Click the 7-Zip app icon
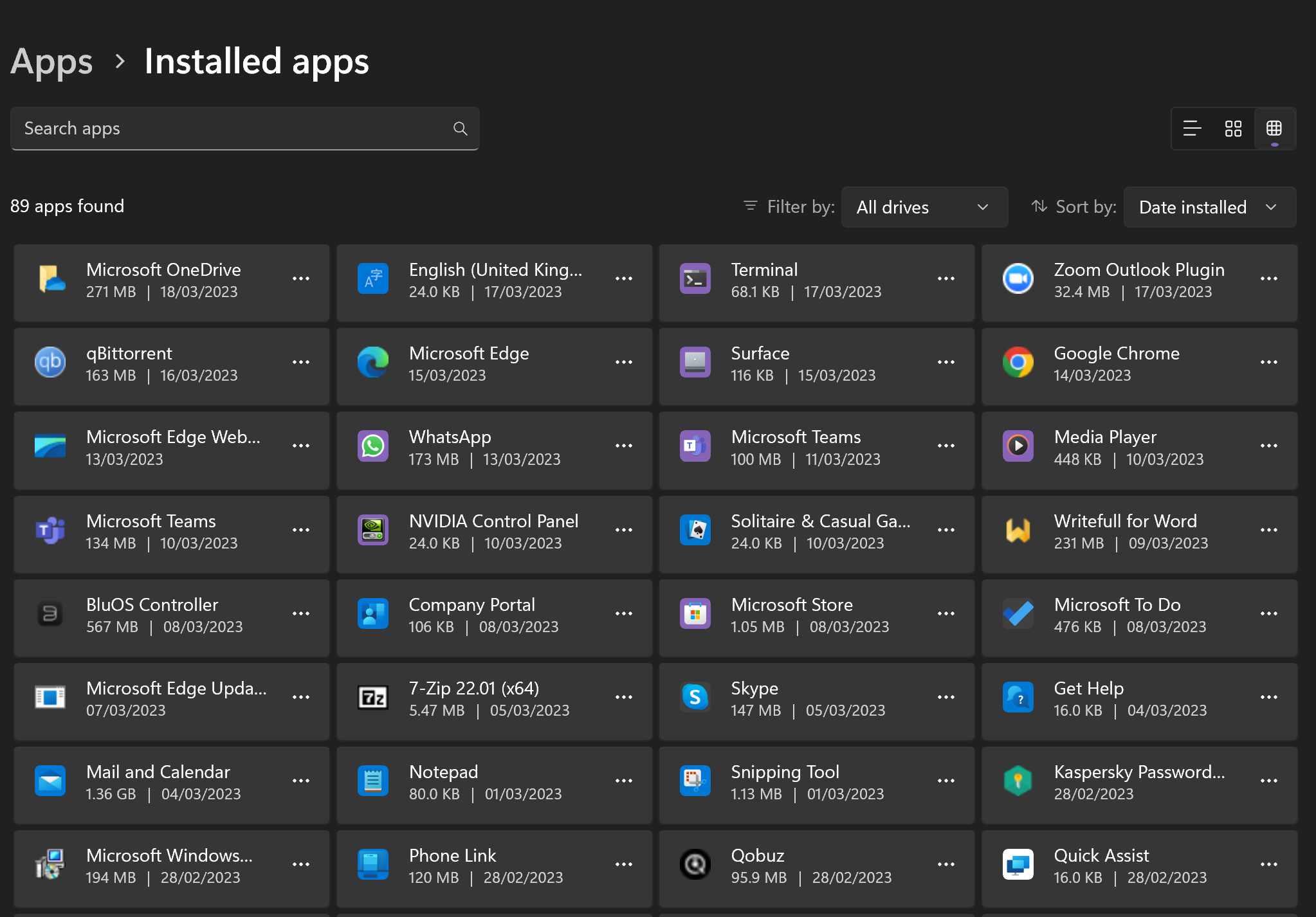 point(373,698)
